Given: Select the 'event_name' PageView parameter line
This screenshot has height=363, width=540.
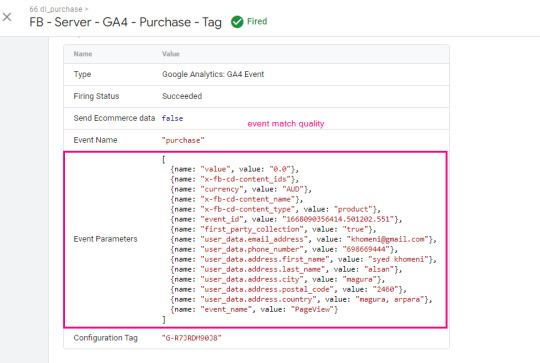Looking at the screenshot, I should pos(254,309).
